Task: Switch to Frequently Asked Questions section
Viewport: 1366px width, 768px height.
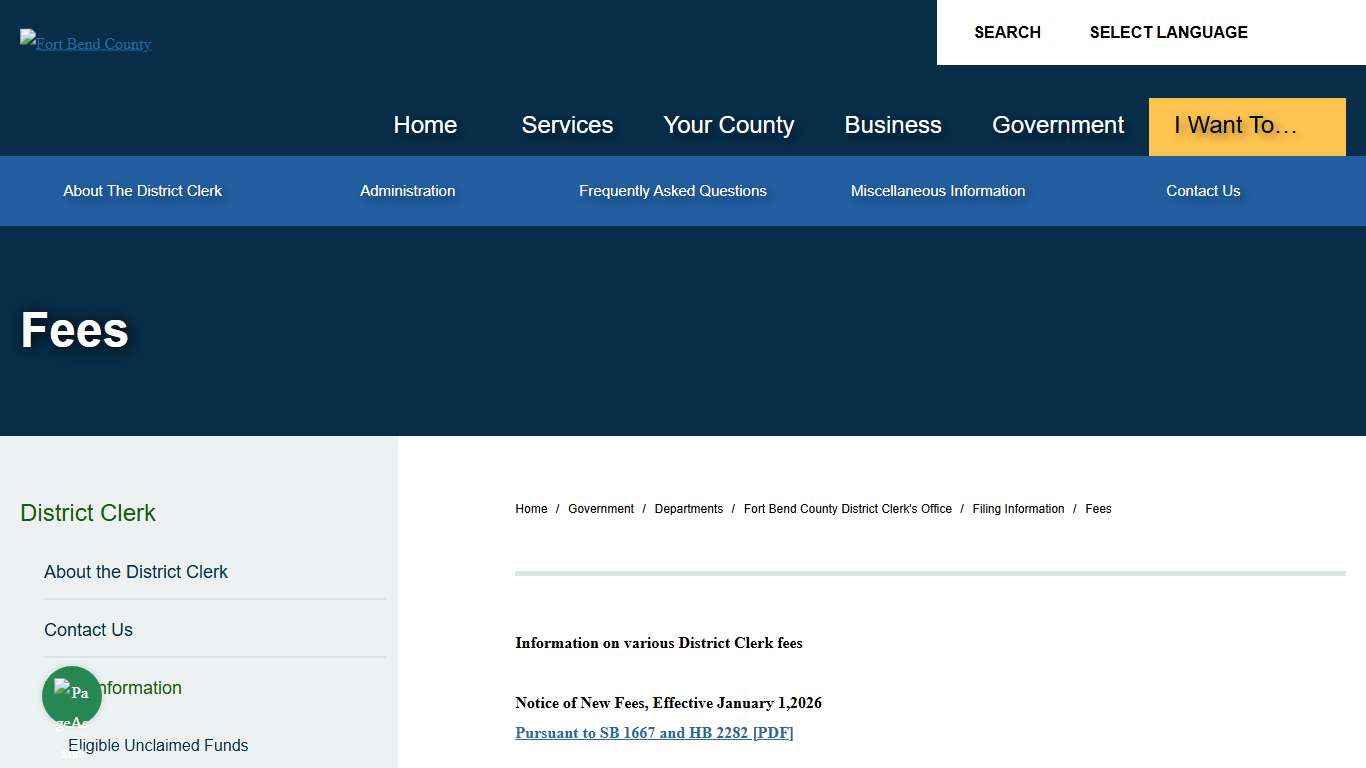Action: (x=672, y=190)
